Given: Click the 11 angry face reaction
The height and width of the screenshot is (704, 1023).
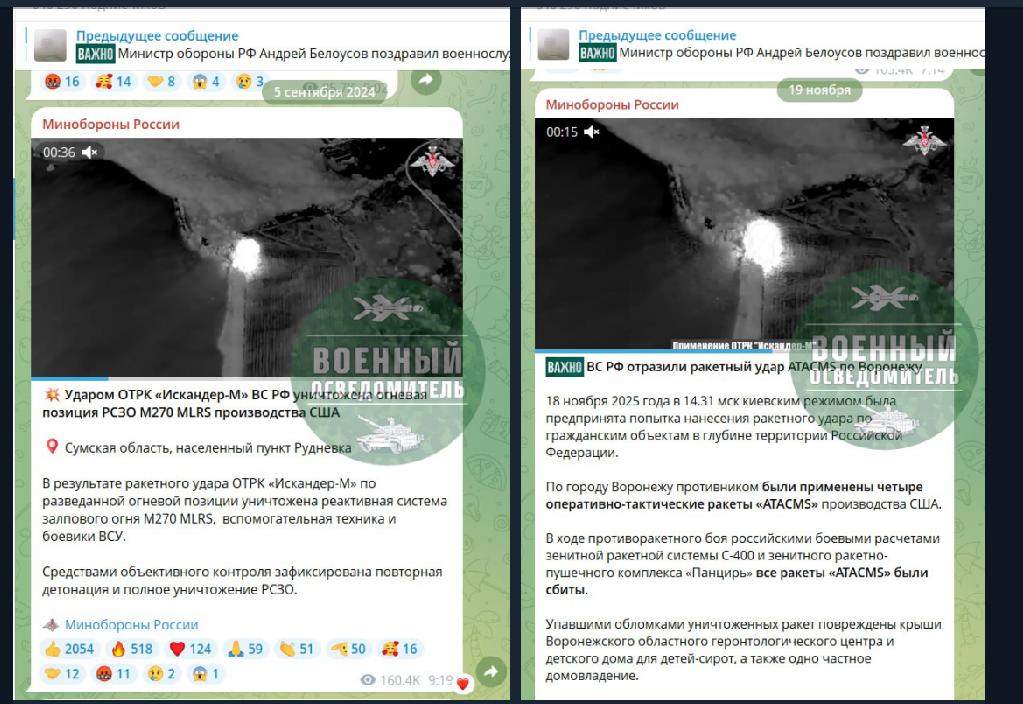Looking at the screenshot, I should [x=114, y=673].
